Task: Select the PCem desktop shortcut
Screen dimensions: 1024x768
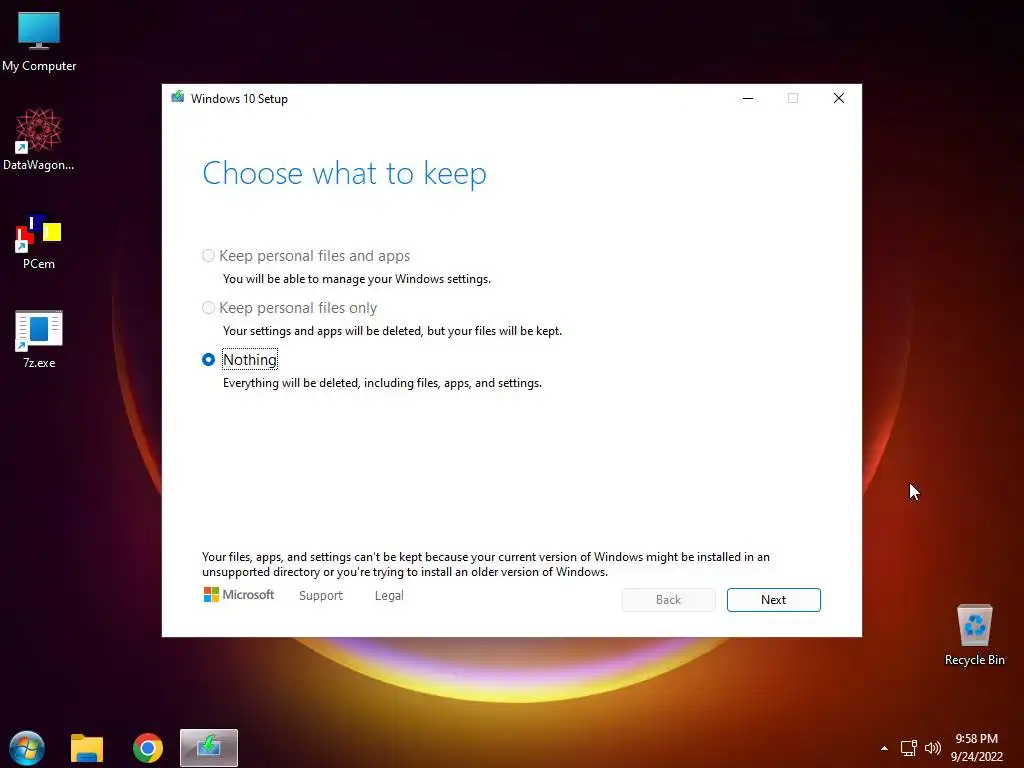Action: click(39, 242)
